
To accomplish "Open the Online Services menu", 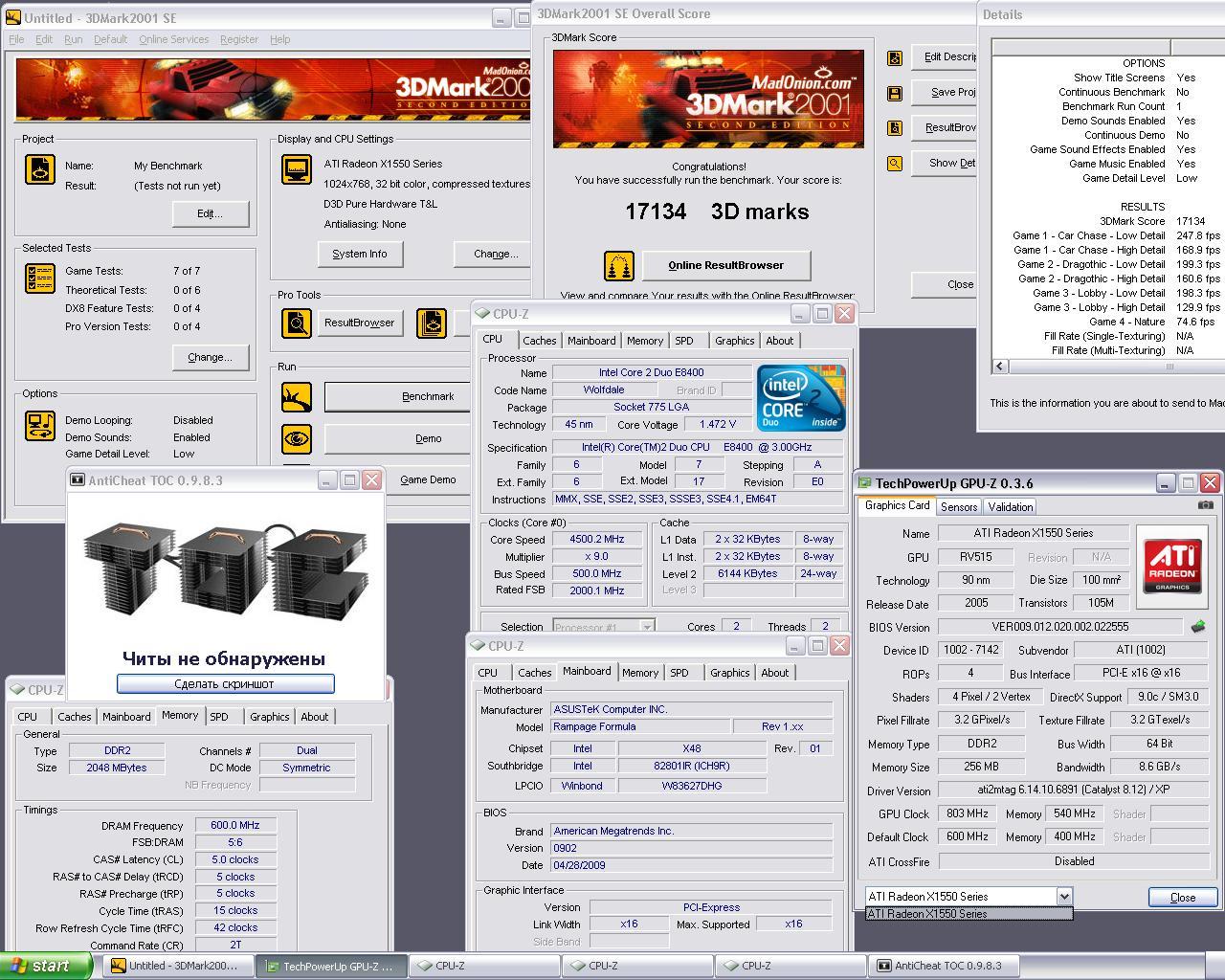I will pyautogui.click(x=173, y=39).
